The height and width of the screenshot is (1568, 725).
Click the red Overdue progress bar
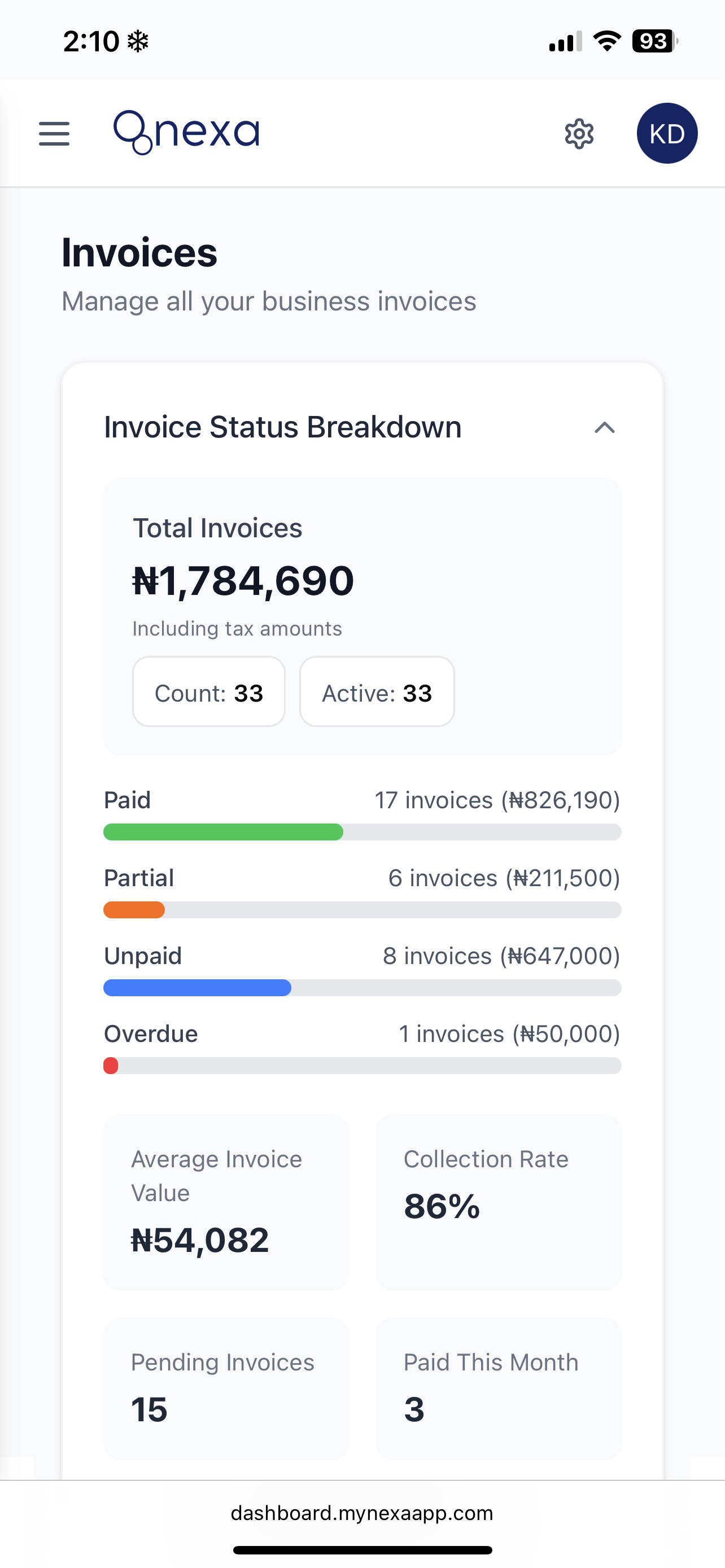[x=111, y=1066]
